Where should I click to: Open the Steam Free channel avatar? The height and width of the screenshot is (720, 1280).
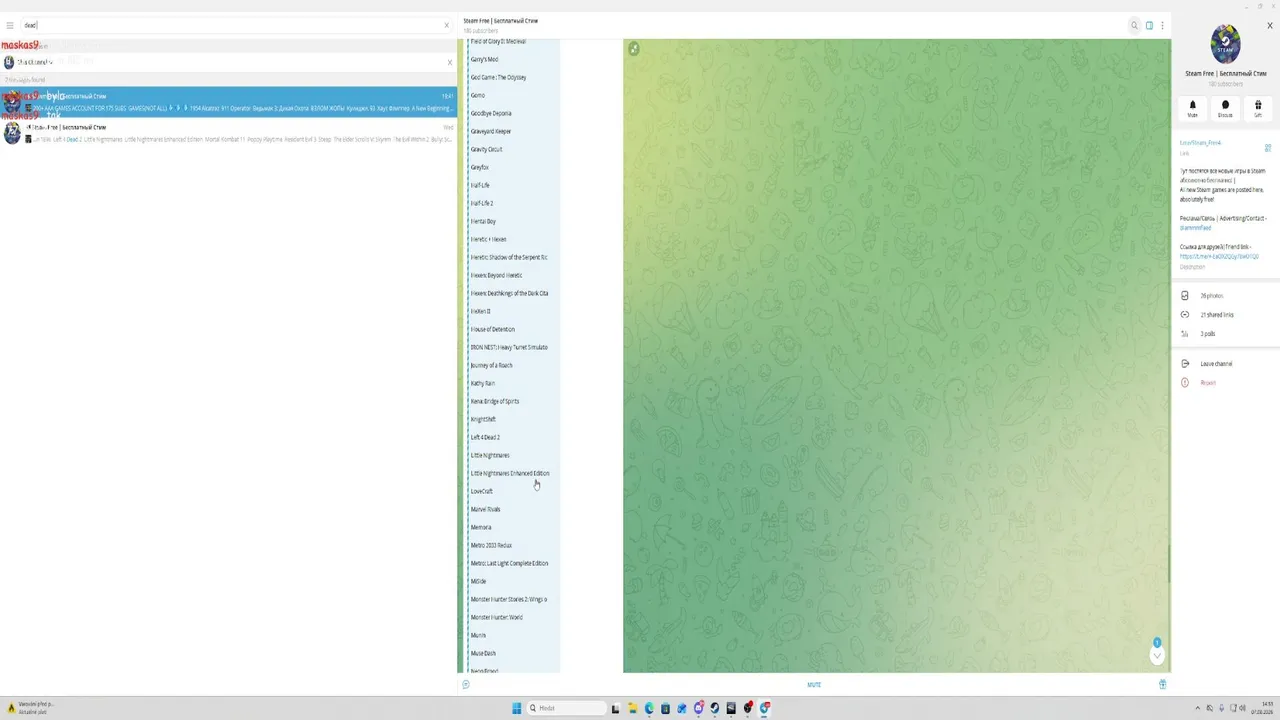point(1225,44)
